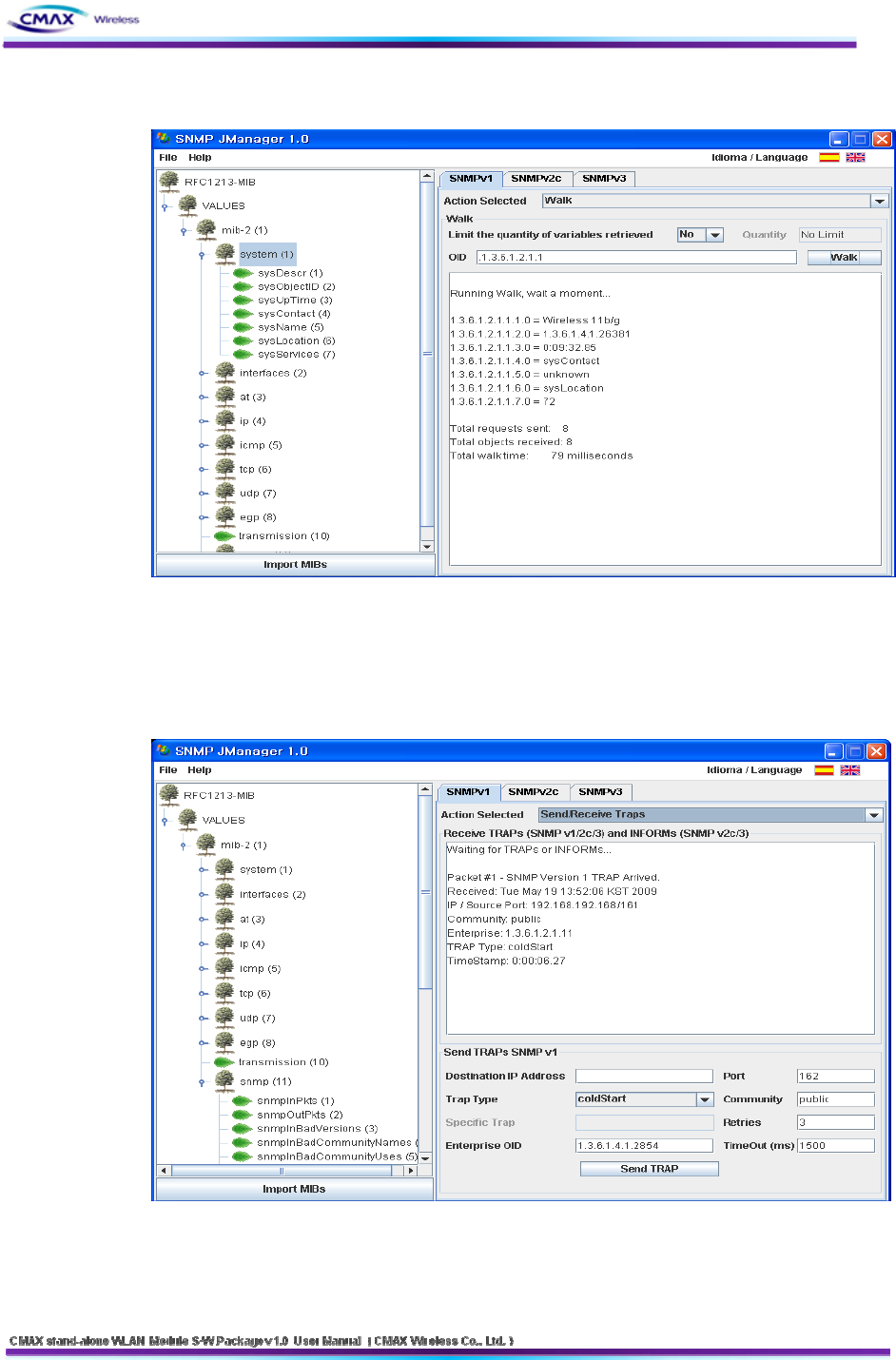The height and width of the screenshot is (1360, 896).
Task: Click snmpInPkts (1) leaf icon
Action: pyautogui.click(x=243, y=1101)
